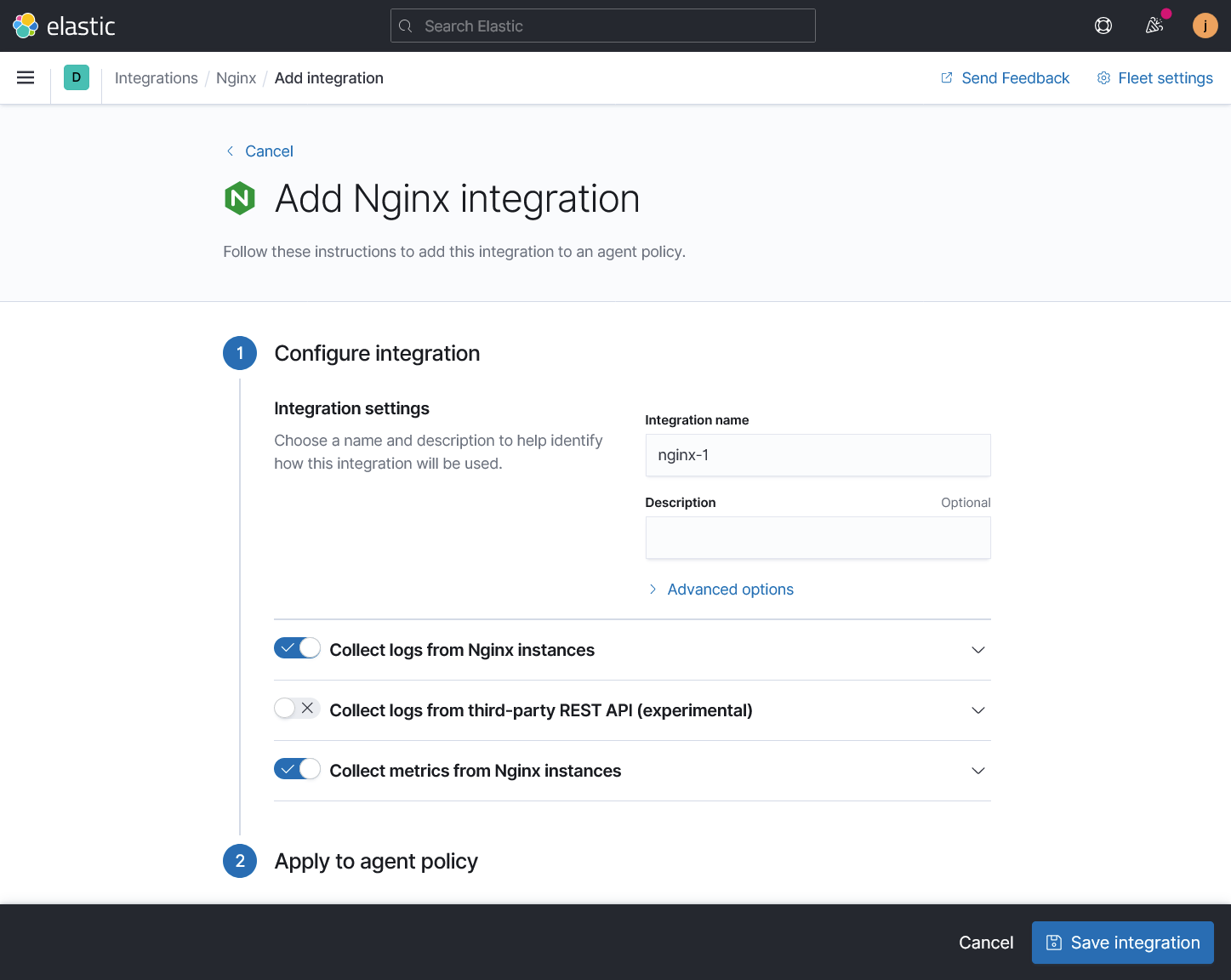Image resolution: width=1231 pixels, height=980 pixels.
Task: Expand Advanced options
Action: (x=721, y=590)
